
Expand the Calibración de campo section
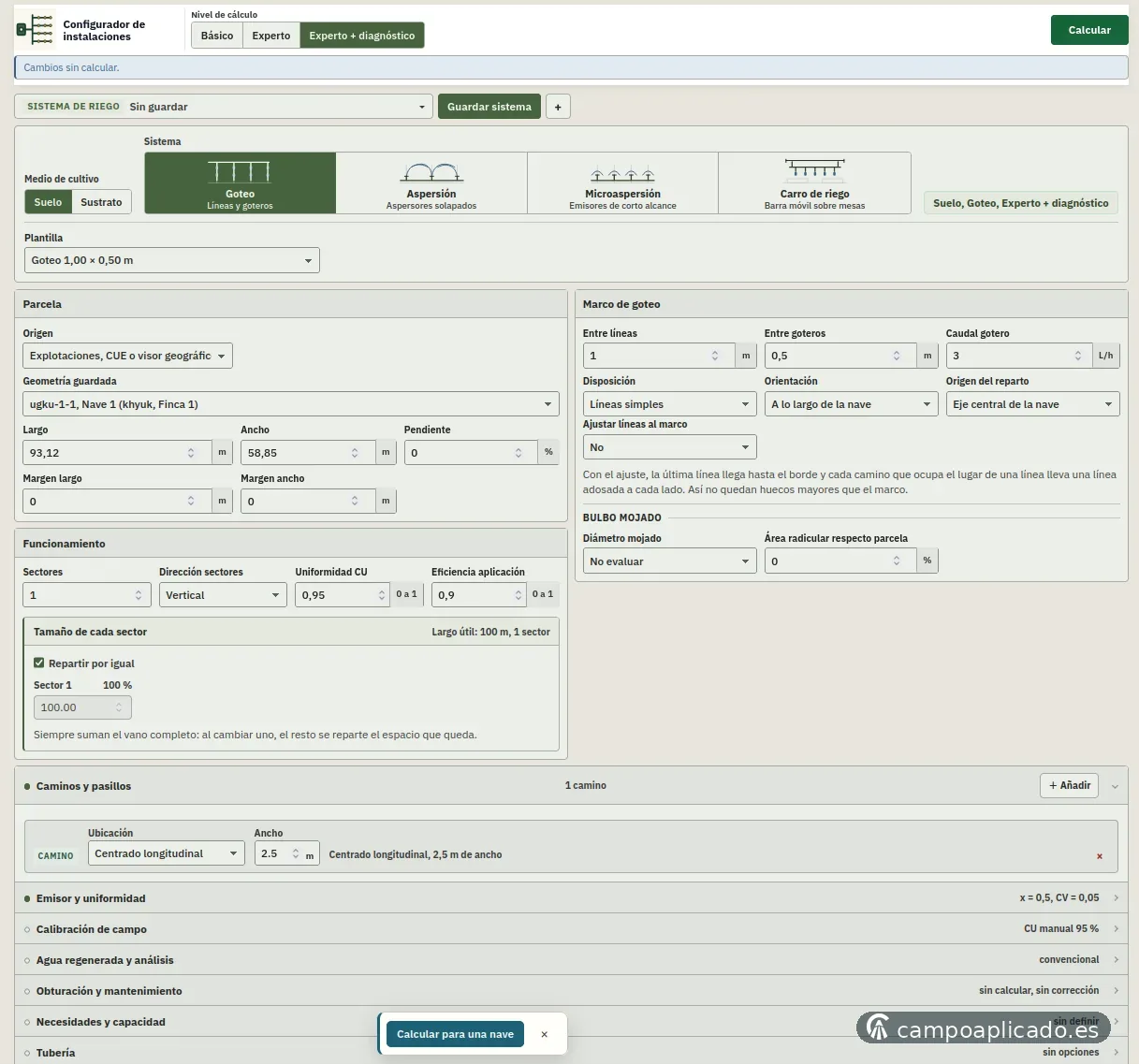coord(570,929)
